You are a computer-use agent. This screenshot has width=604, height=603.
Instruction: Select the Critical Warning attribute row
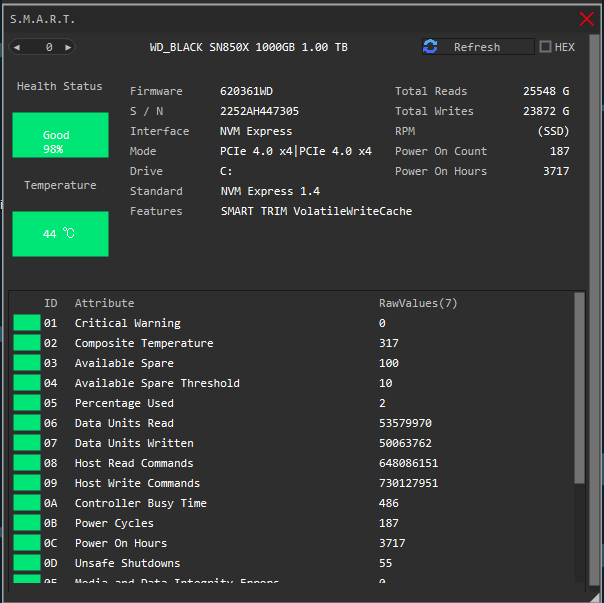coord(293,323)
